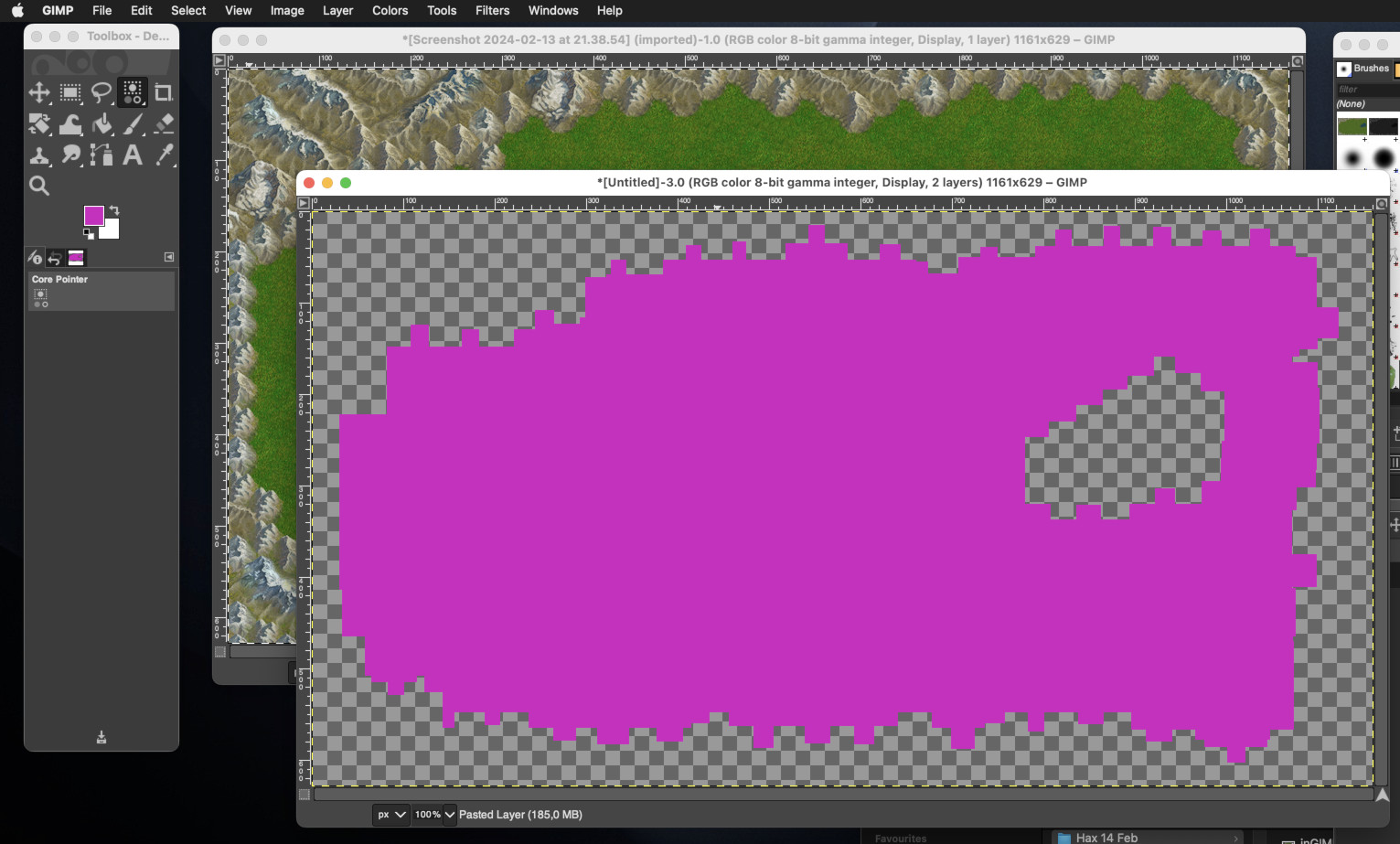The height and width of the screenshot is (844, 1400).
Task: Select the Bucket Fill tool
Action: coord(102,123)
